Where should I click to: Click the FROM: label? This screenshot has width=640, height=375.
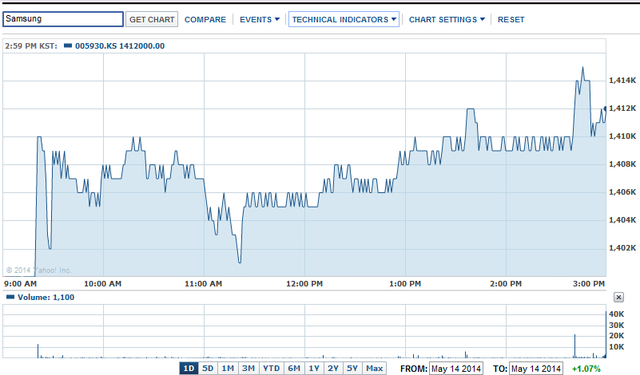point(413,369)
